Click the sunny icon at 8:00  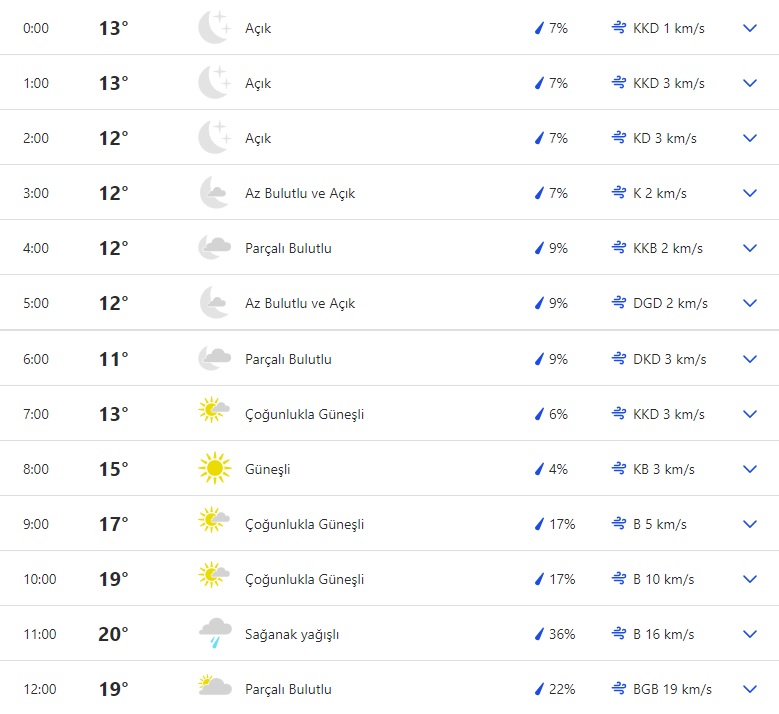tap(214, 469)
